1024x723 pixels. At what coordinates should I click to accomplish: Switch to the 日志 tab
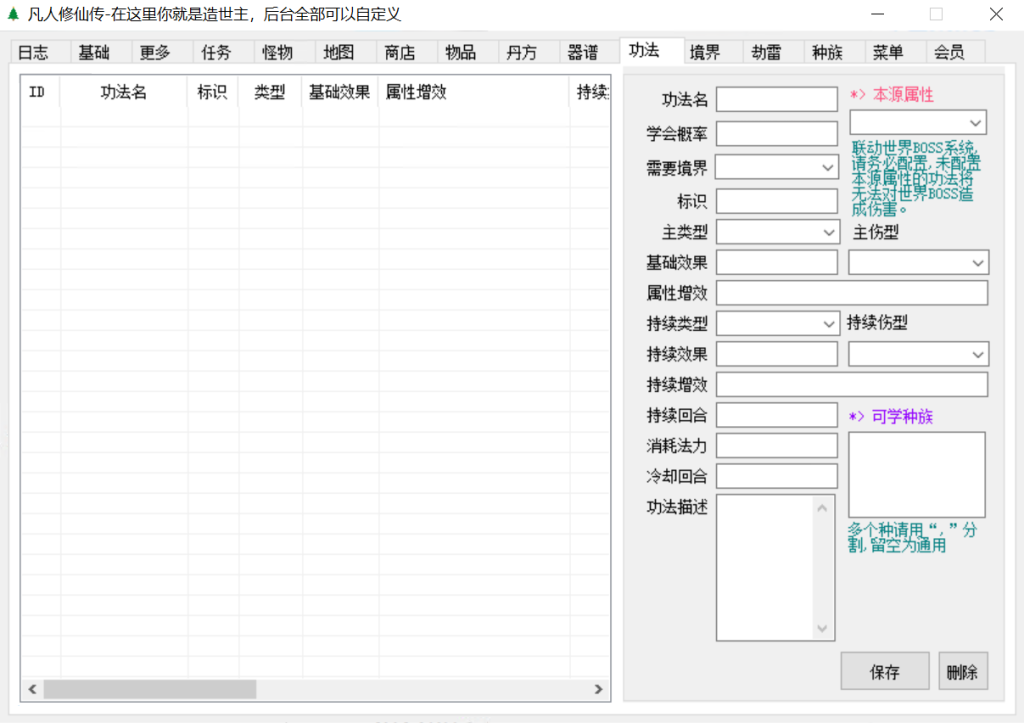[33, 53]
